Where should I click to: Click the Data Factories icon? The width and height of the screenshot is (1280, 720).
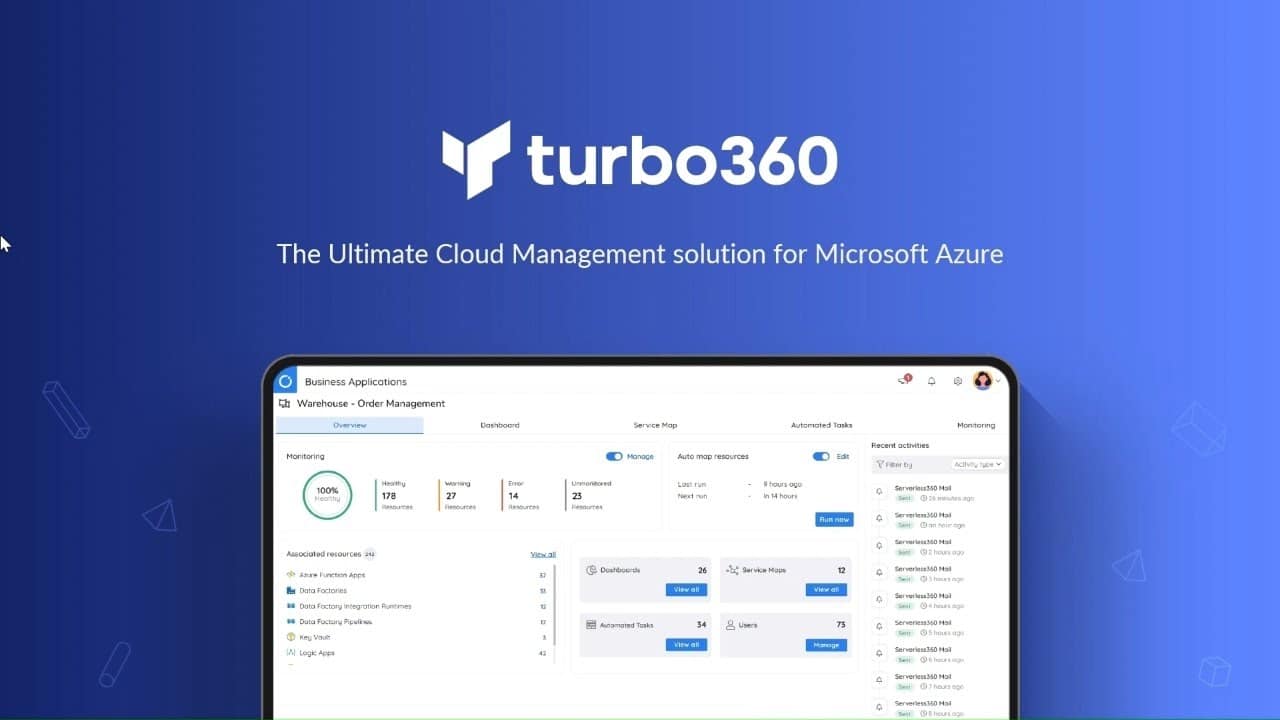point(291,590)
